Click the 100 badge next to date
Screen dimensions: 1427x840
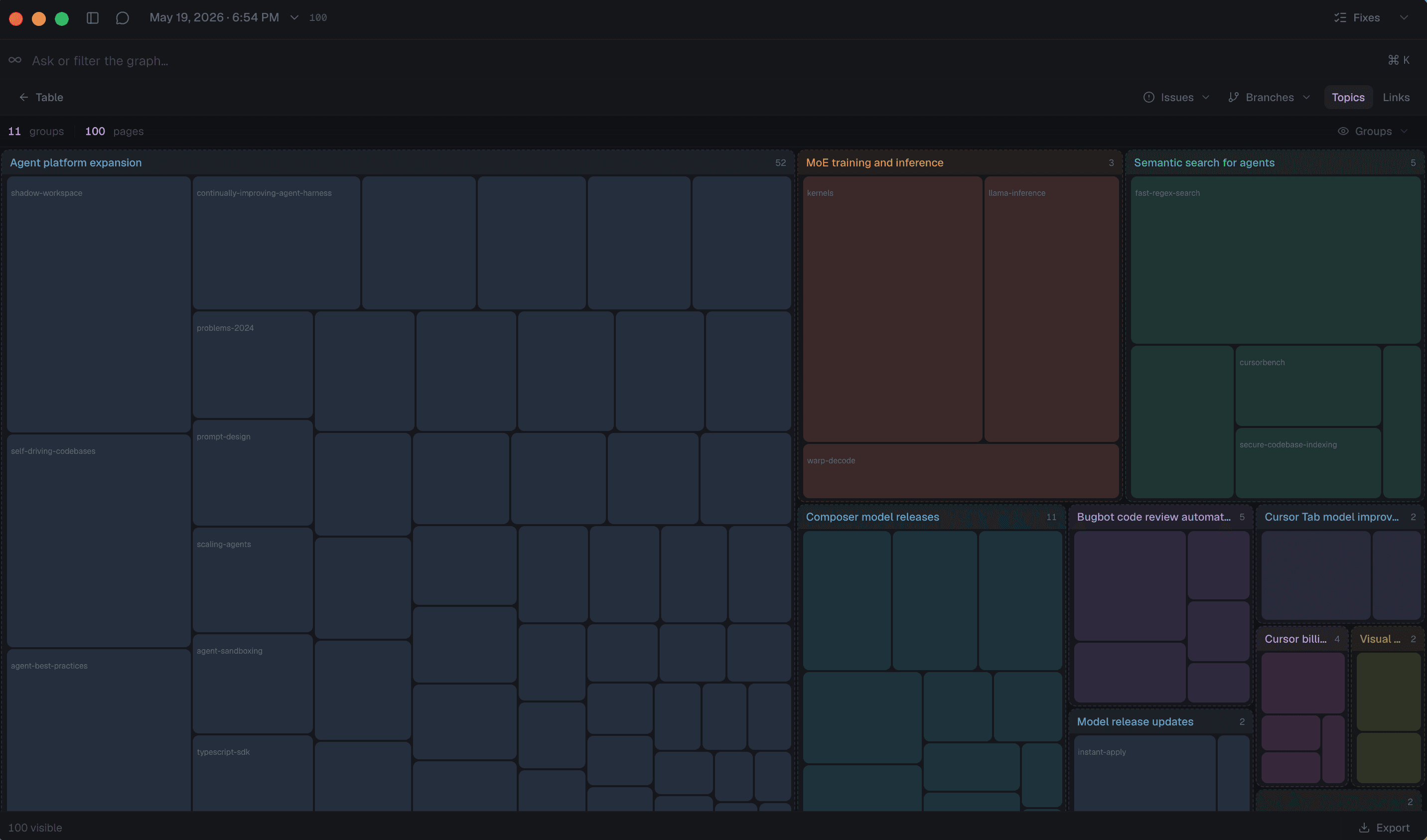click(x=318, y=18)
